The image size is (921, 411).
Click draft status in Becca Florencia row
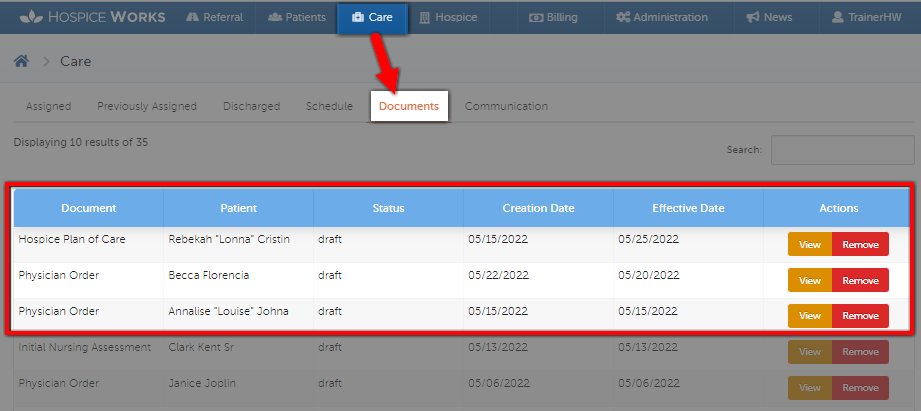(x=330, y=275)
